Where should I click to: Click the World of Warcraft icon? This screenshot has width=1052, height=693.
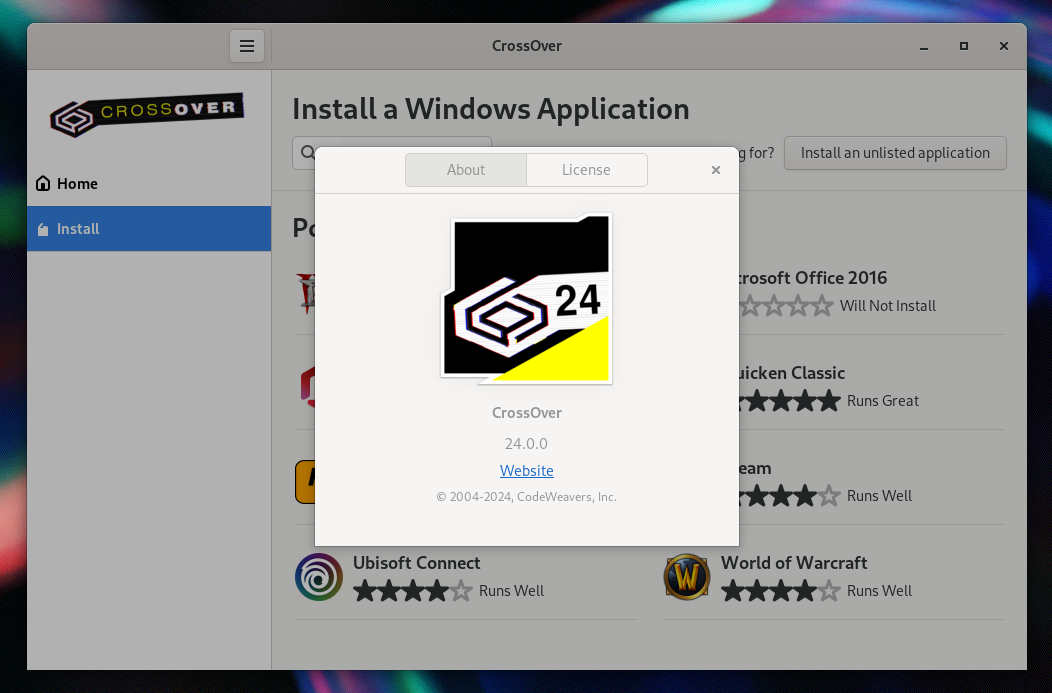(687, 577)
